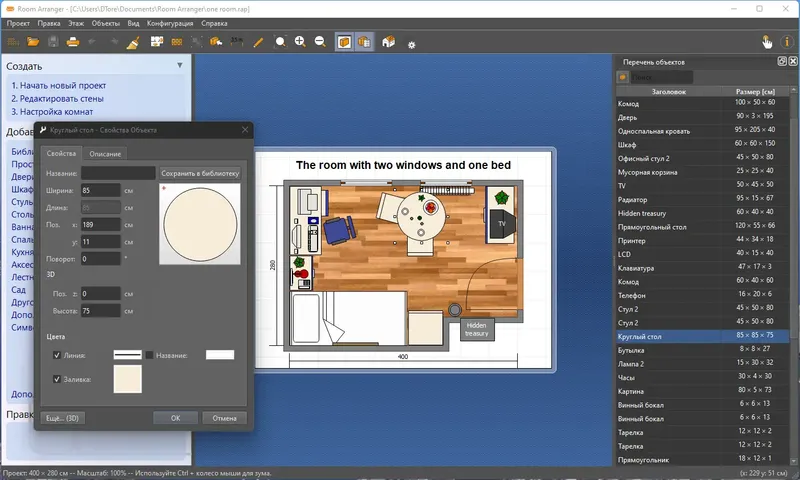Click the zoom in magnifier icon

300,42
